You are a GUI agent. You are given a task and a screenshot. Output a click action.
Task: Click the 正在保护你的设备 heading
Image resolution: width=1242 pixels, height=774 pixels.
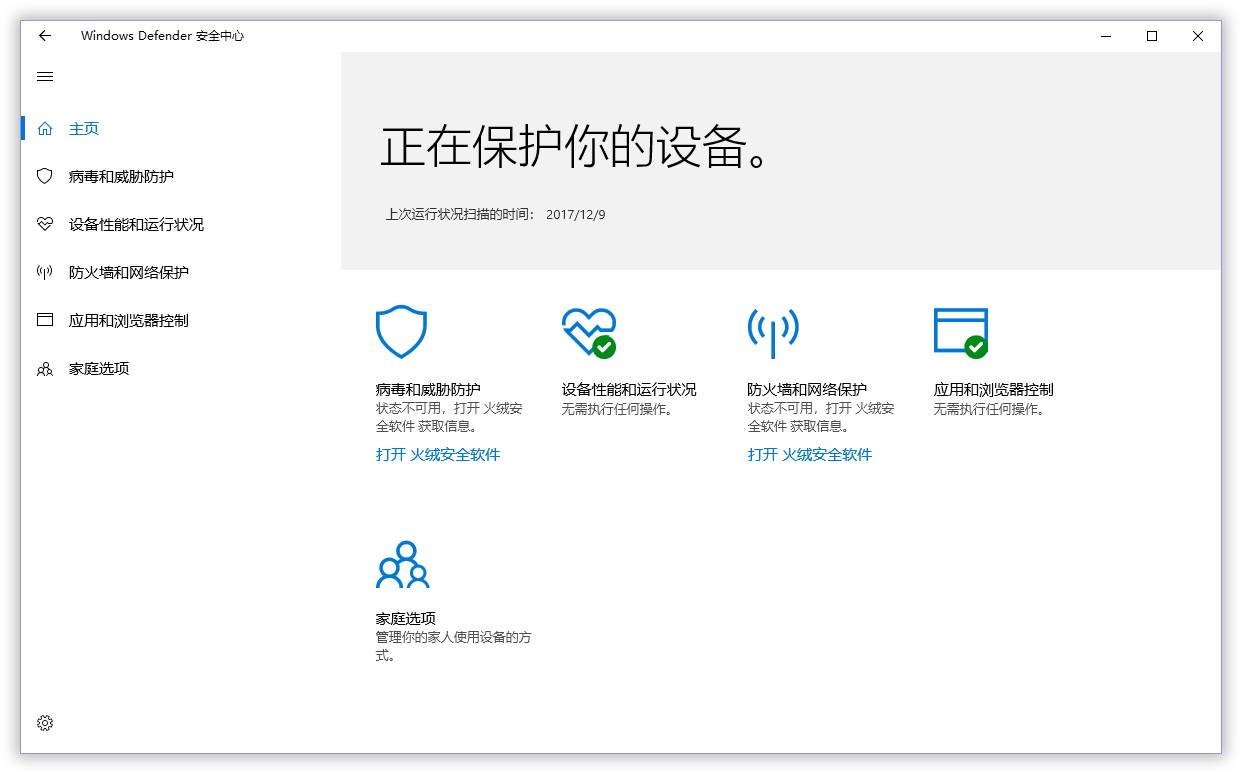tap(576, 147)
